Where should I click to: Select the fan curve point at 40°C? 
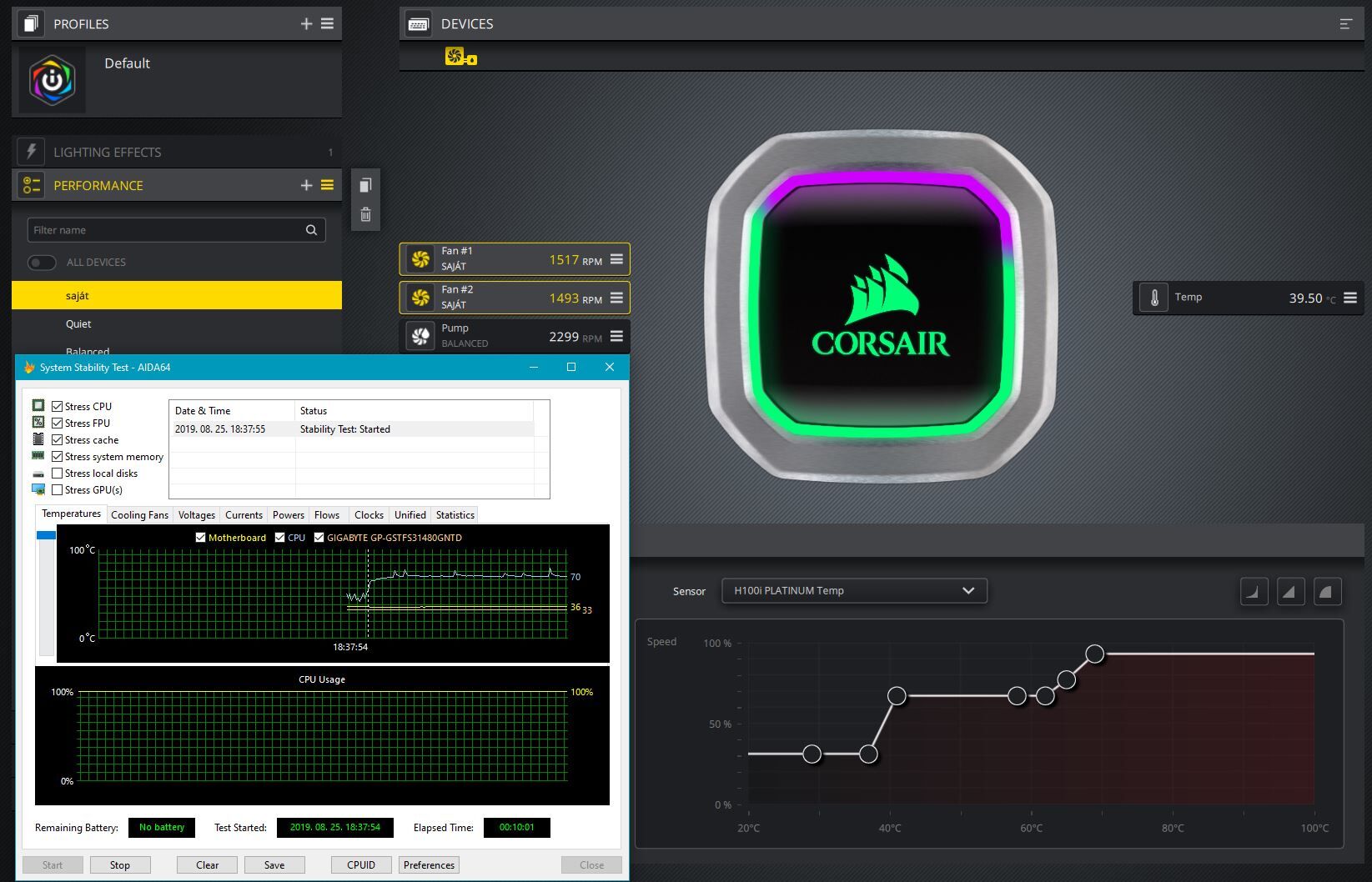click(897, 695)
